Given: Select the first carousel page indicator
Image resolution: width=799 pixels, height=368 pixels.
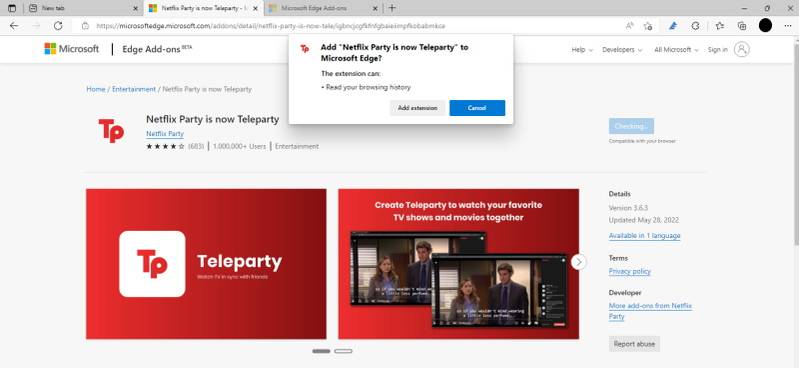Looking at the screenshot, I should pyautogui.click(x=321, y=351).
